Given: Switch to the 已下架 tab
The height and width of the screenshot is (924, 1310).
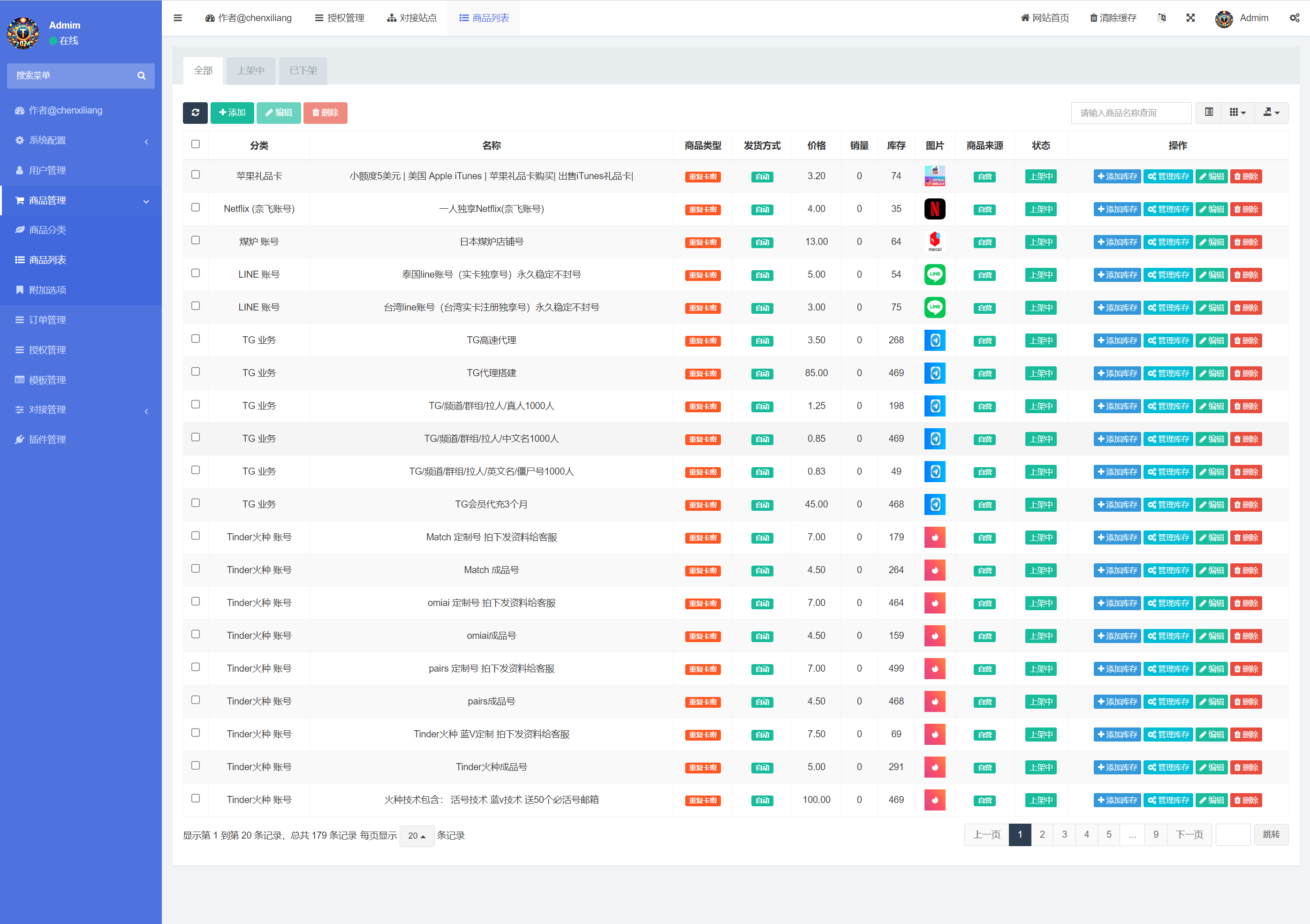Looking at the screenshot, I should (303, 70).
